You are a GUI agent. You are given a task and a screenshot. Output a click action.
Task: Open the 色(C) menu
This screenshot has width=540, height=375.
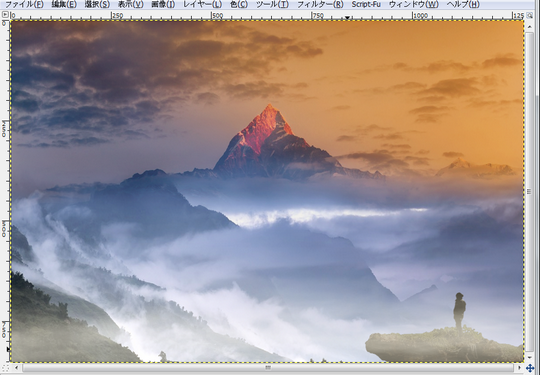pyautogui.click(x=239, y=4)
